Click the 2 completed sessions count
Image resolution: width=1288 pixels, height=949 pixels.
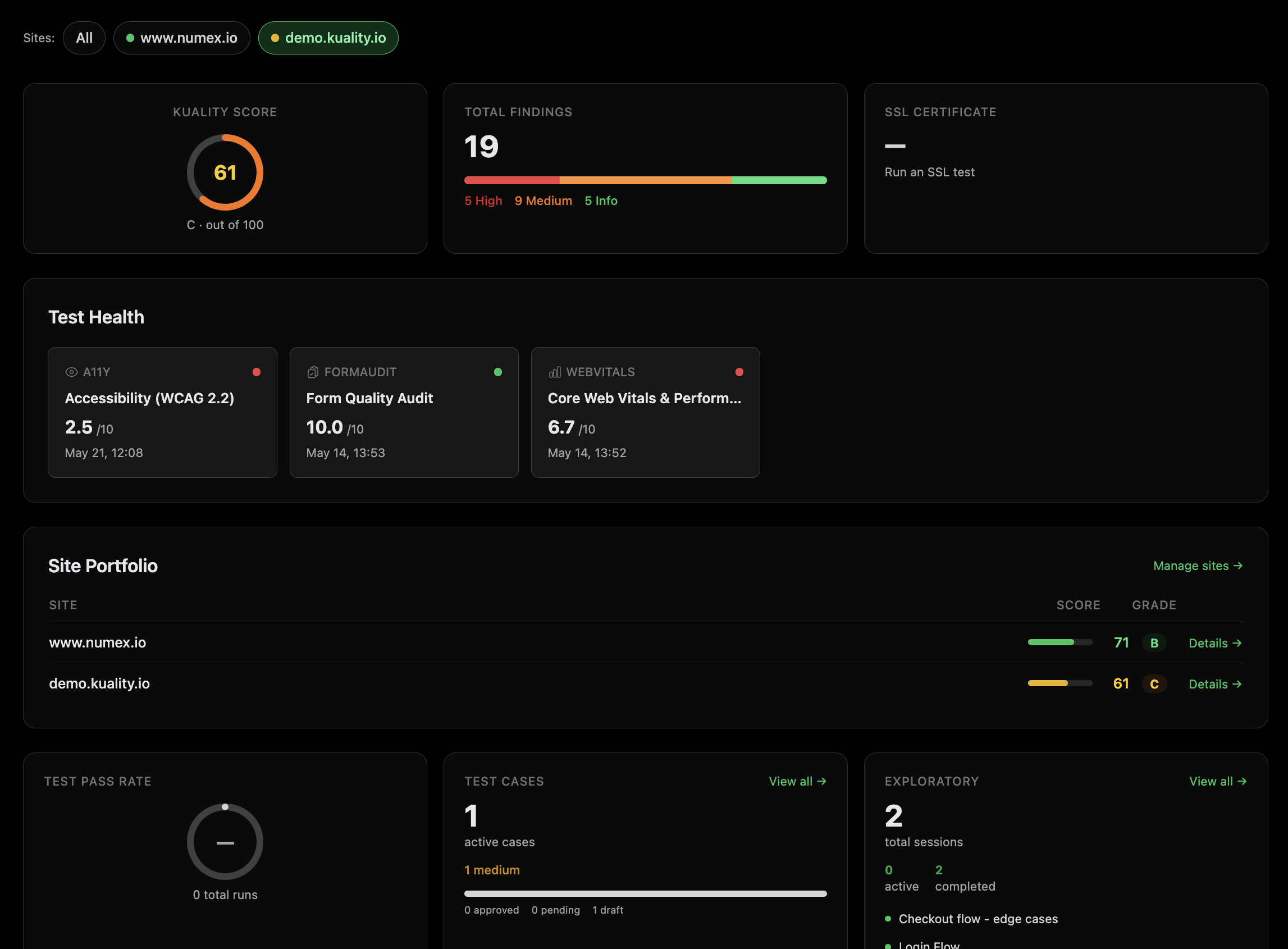click(x=965, y=878)
